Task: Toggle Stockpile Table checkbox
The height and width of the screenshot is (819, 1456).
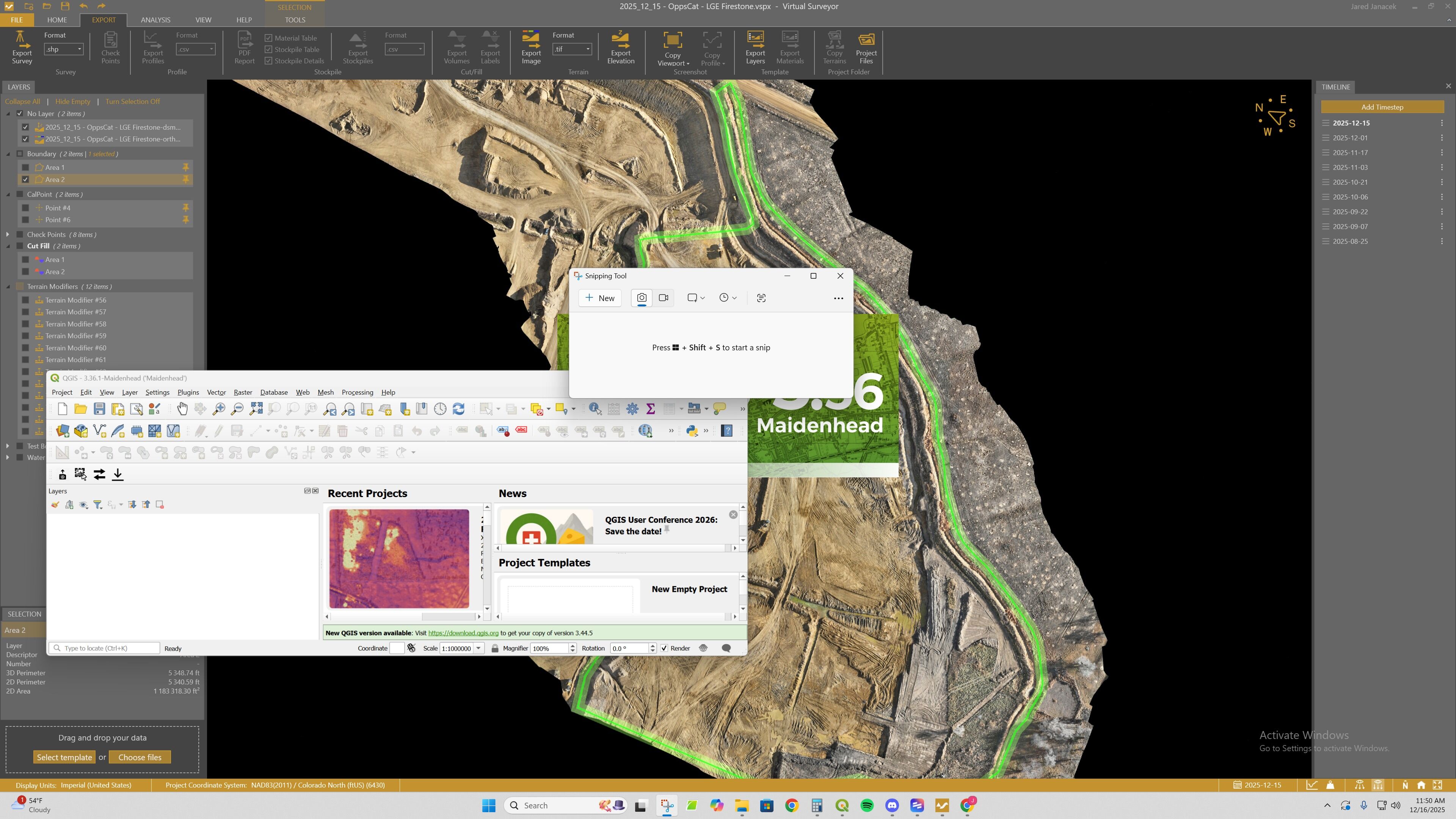Action: (268, 49)
